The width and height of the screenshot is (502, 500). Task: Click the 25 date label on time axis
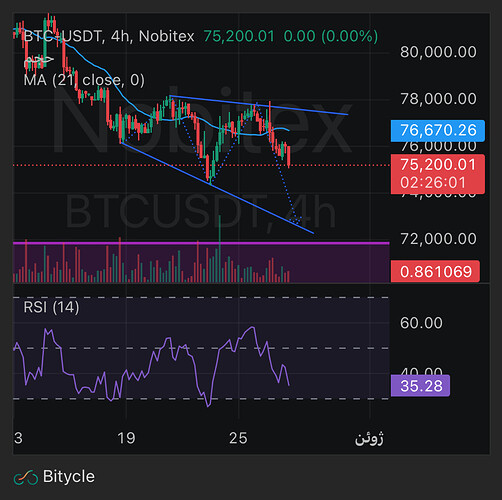[238, 438]
